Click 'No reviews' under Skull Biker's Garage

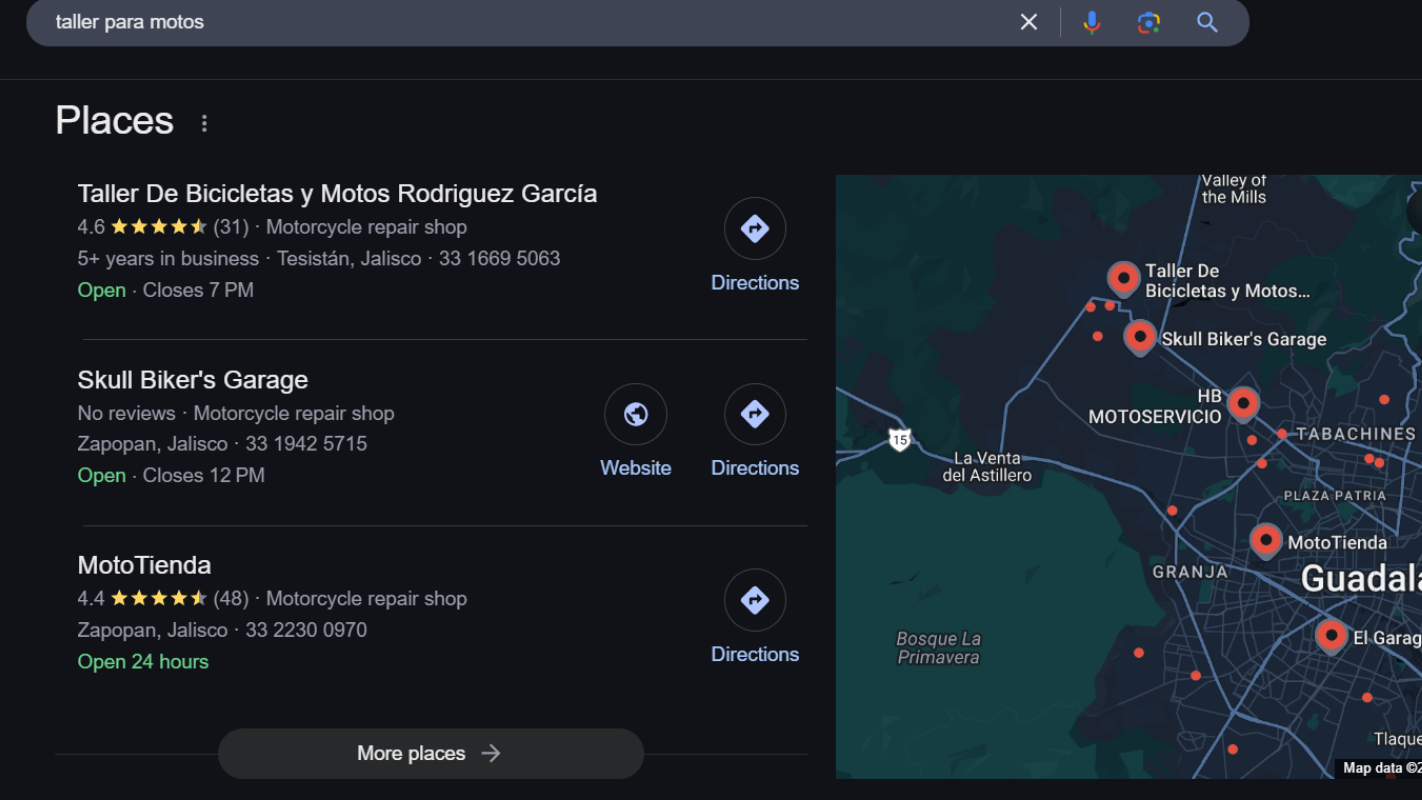tap(126, 413)
